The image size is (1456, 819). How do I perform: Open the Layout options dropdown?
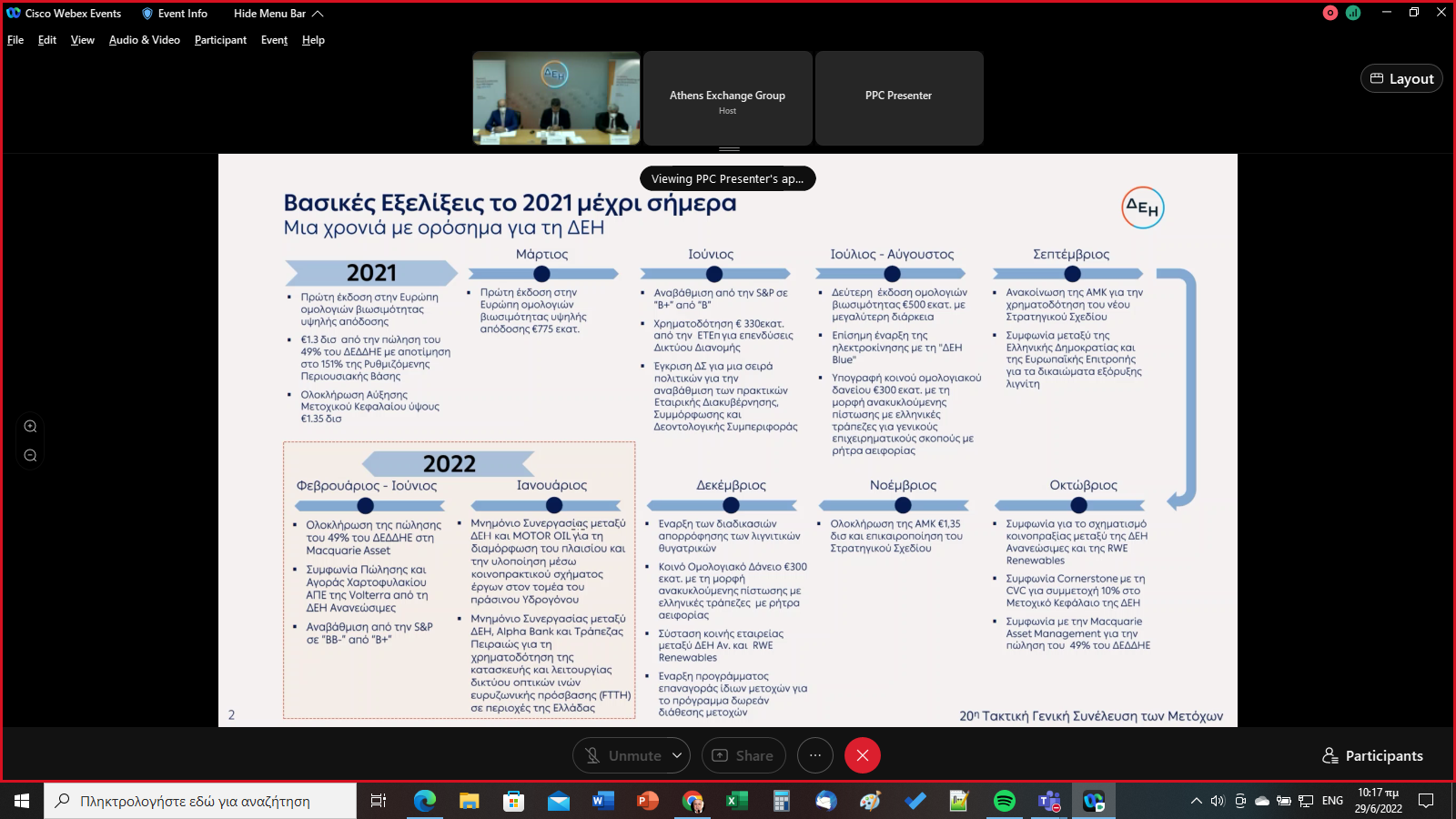click(1401, 79)
